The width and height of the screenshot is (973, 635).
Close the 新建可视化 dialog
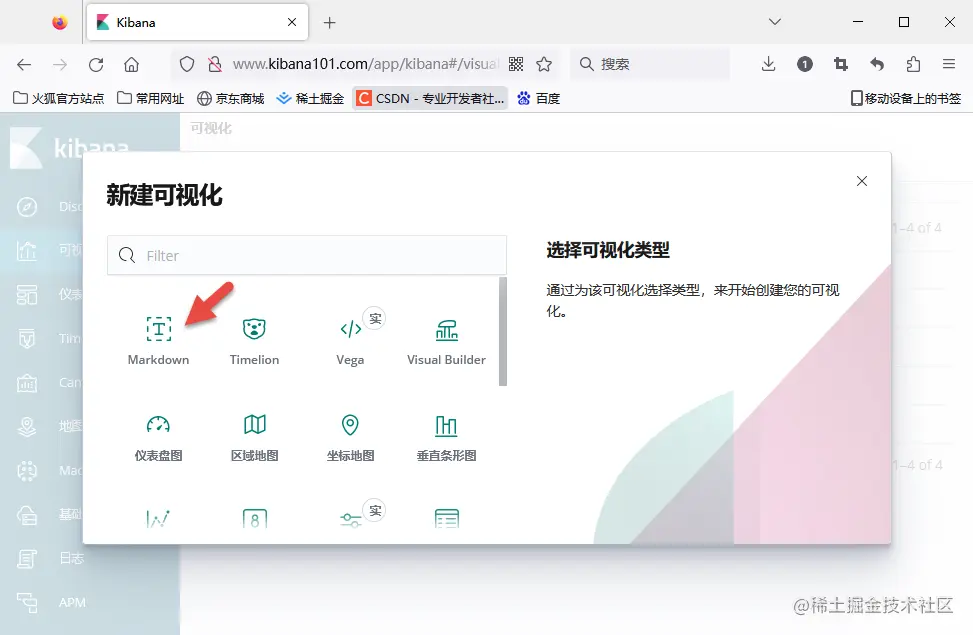coord(862,181)
